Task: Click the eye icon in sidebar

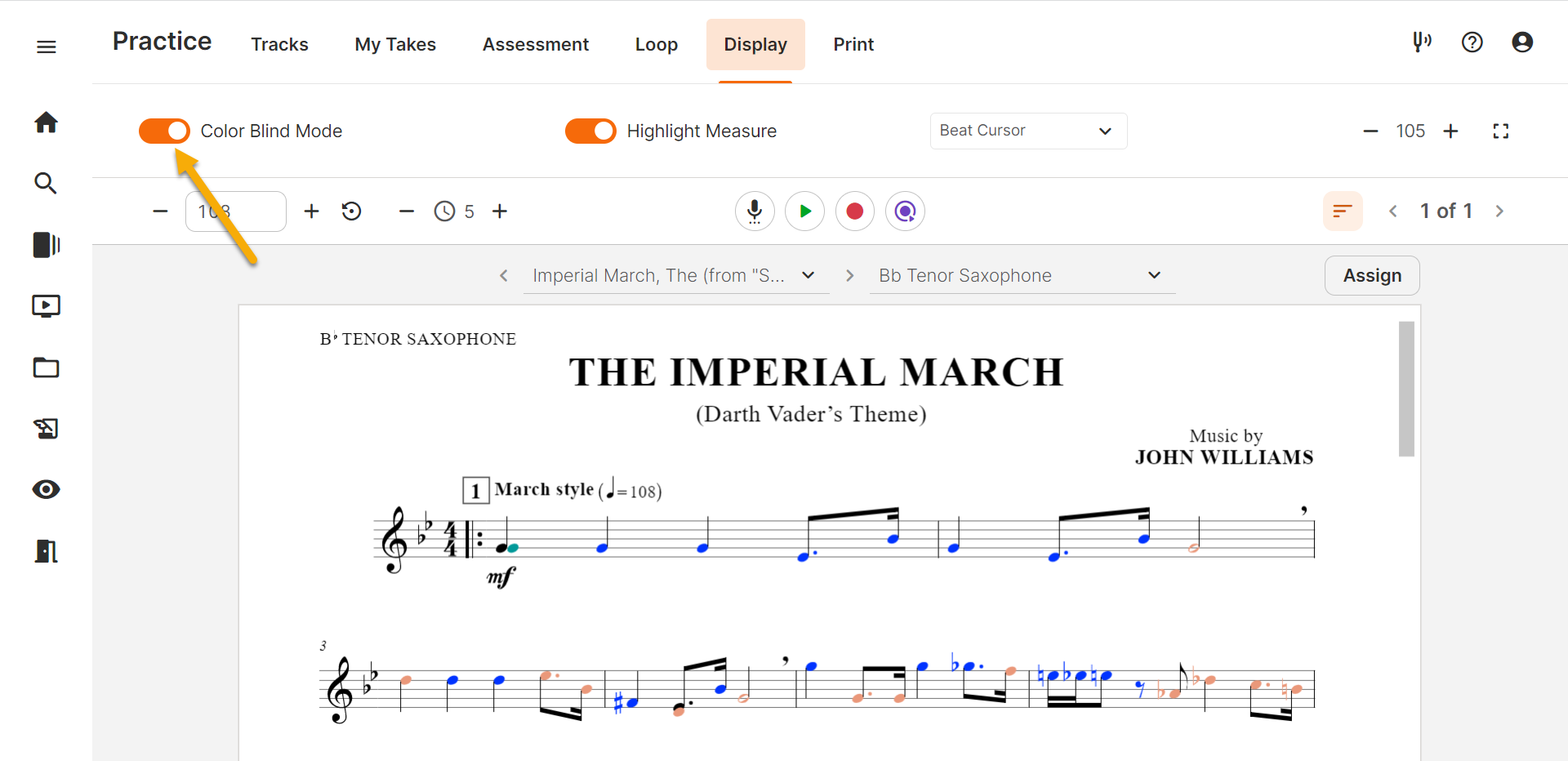Action: 47,490
